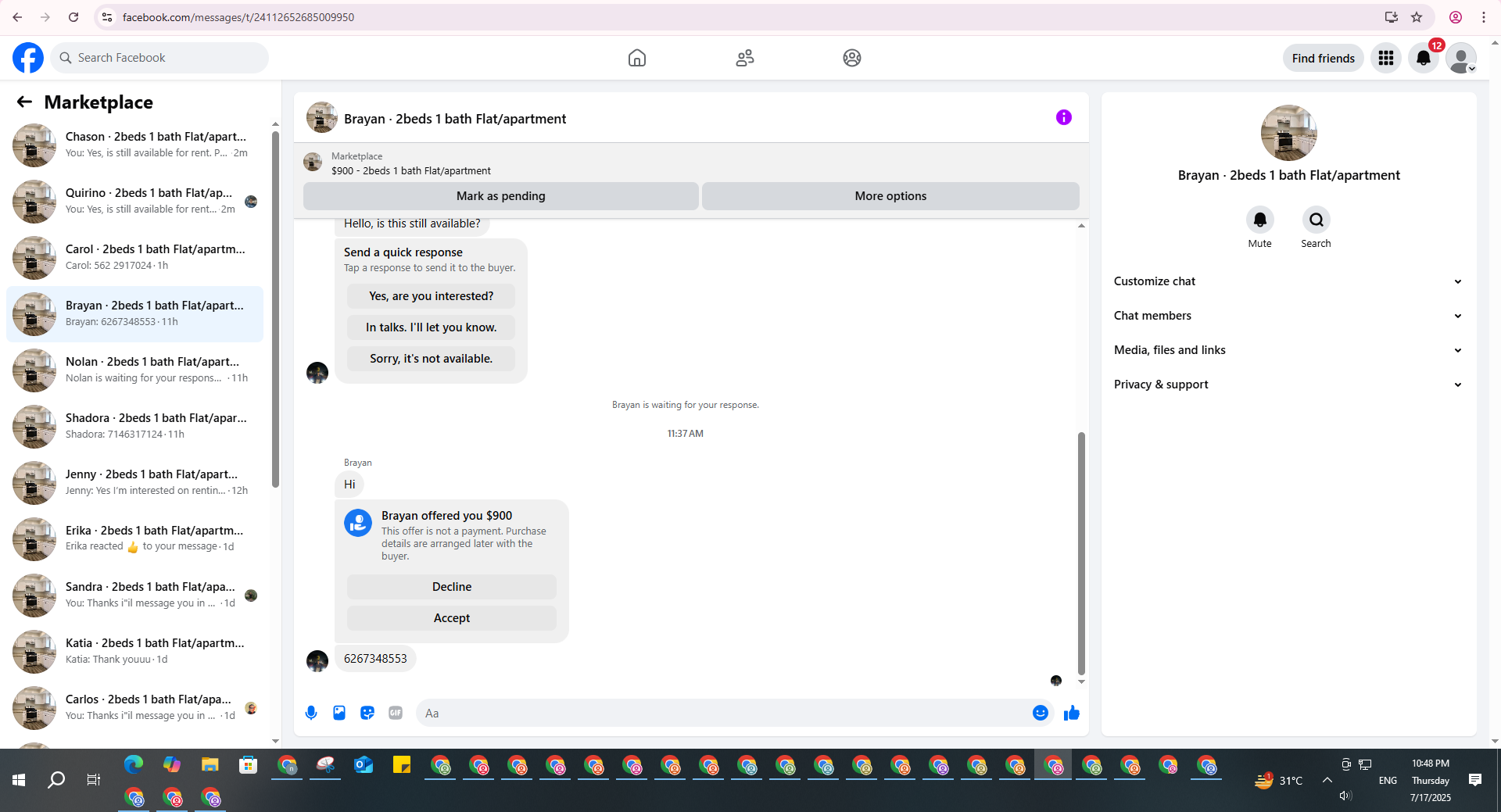Viewport: 1501px width, 812px height.
Task: Open the Nolan conversation
Action: pos(134,370)
